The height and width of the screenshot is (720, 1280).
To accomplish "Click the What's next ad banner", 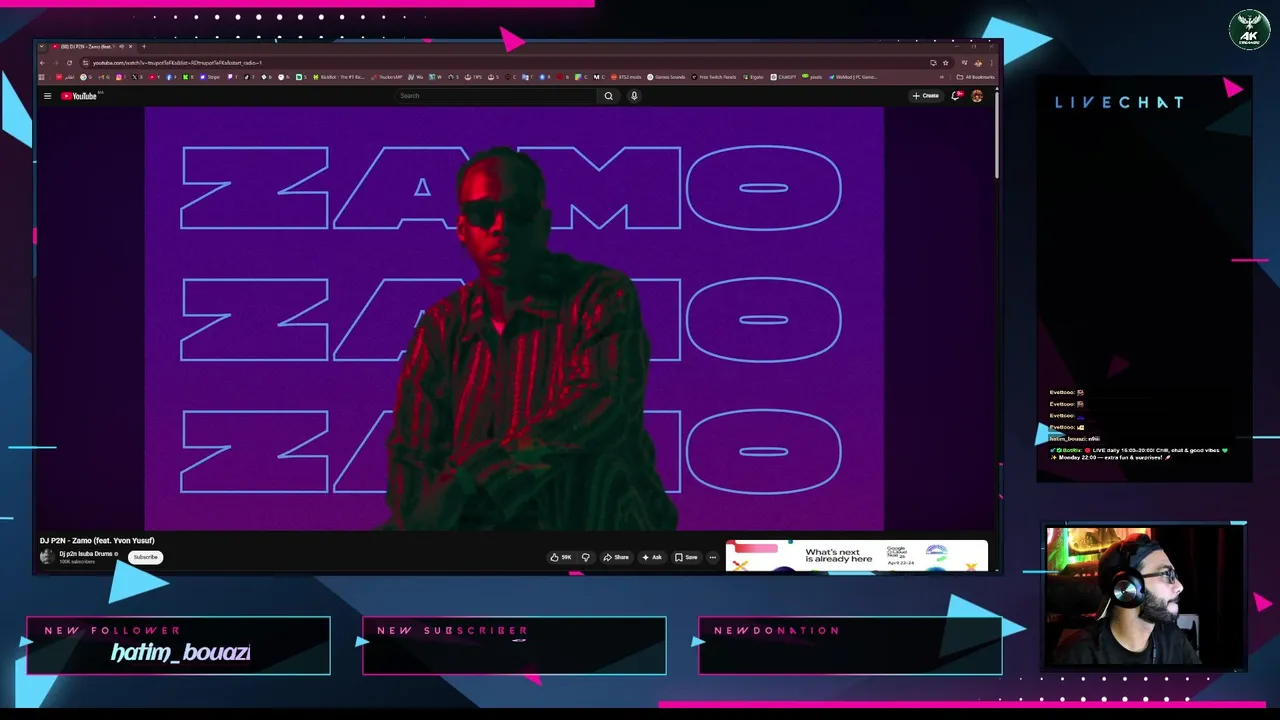I will [856, 556].
